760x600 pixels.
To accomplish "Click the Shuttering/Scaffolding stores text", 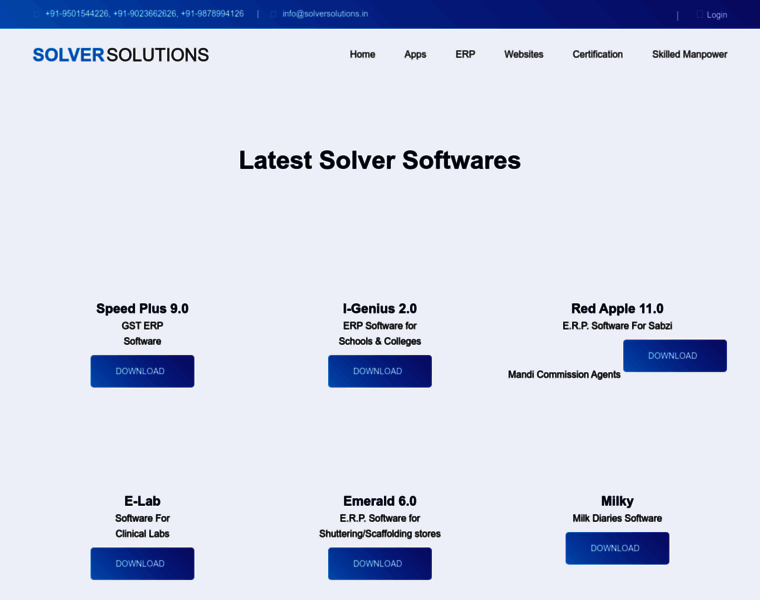I will [x=380, y=534].
